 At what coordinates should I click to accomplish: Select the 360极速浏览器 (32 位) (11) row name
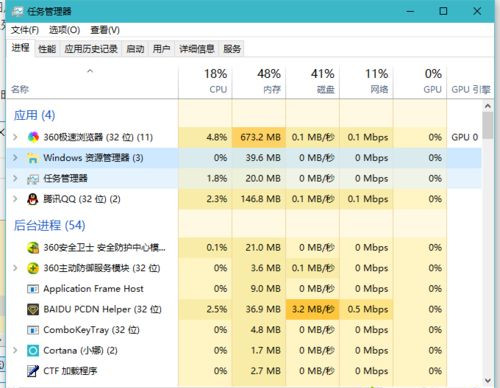click(x=98, y=137)
